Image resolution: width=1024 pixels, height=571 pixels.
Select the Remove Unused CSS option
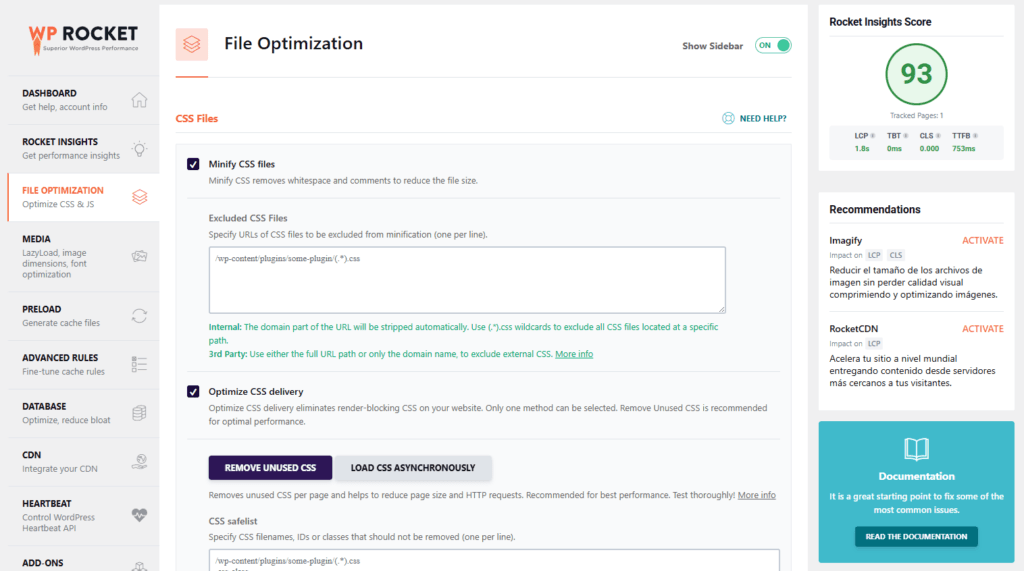[270, 468]
